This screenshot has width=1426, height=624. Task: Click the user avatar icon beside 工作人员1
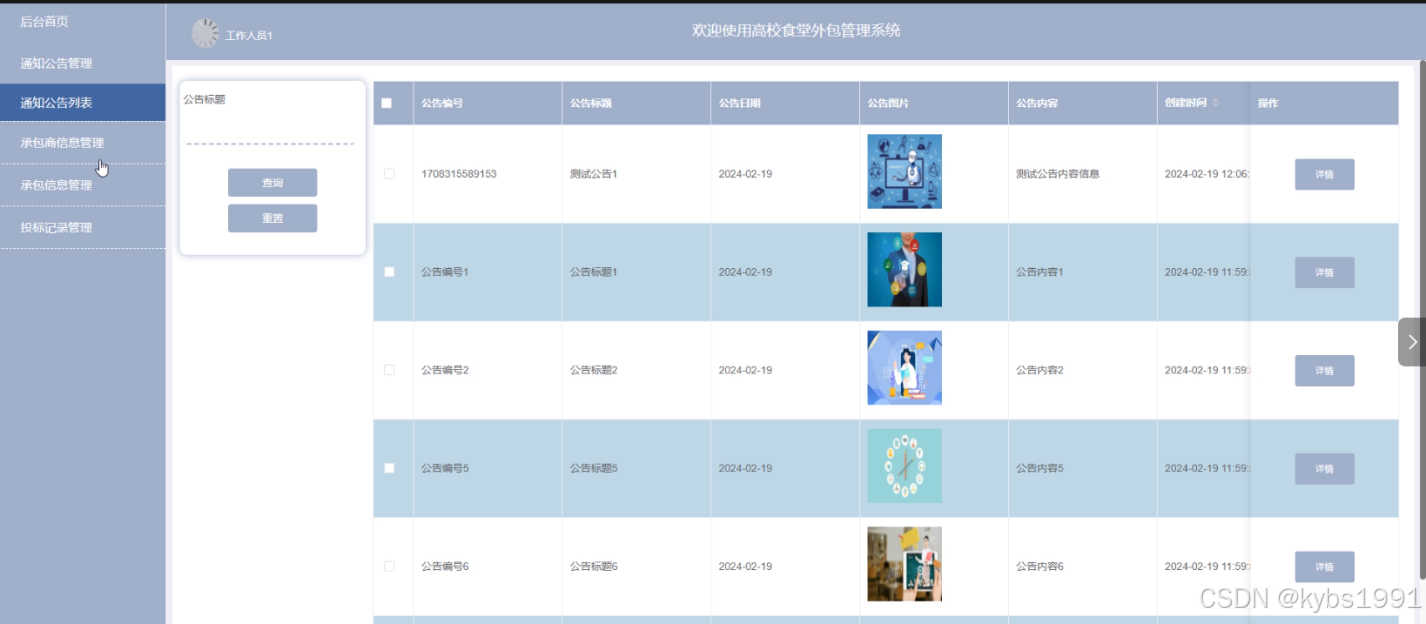tap(205, 33)
